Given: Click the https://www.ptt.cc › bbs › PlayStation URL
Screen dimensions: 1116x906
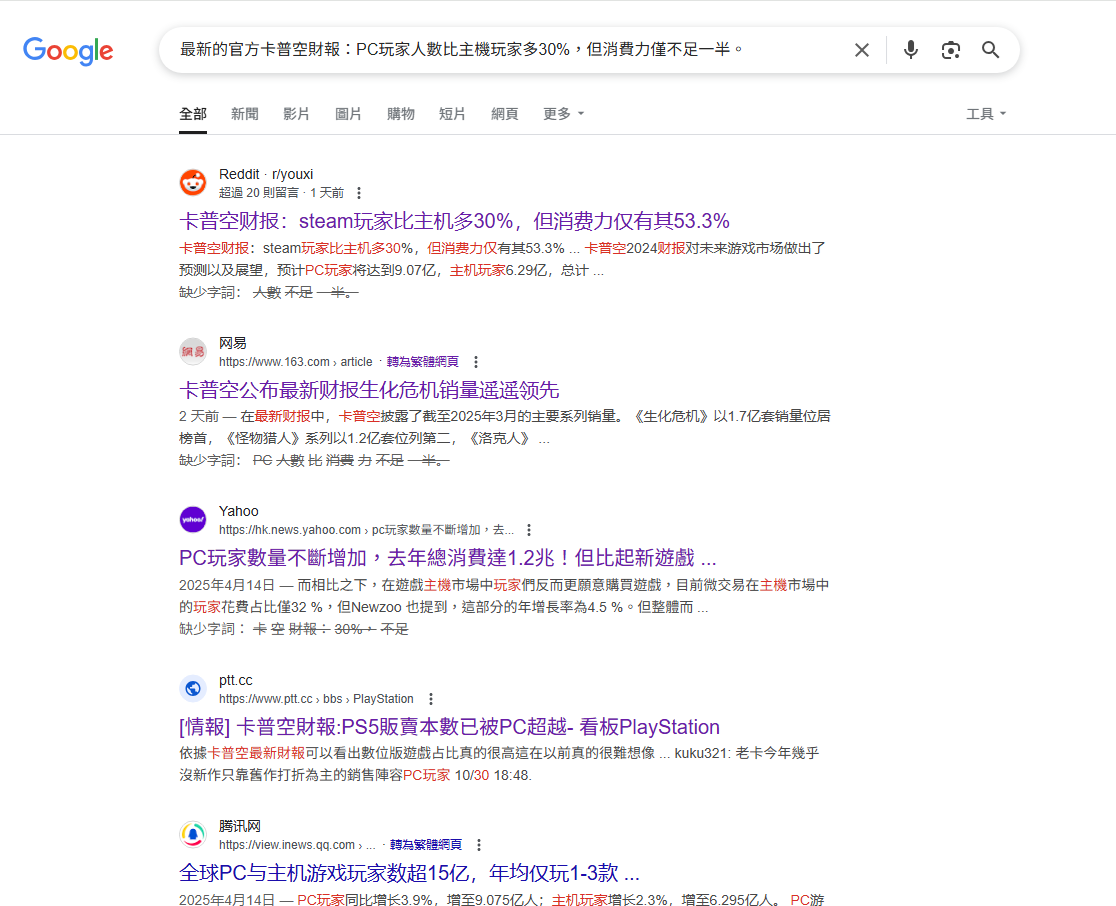Looking at the screenshot, I should [316, 699].
